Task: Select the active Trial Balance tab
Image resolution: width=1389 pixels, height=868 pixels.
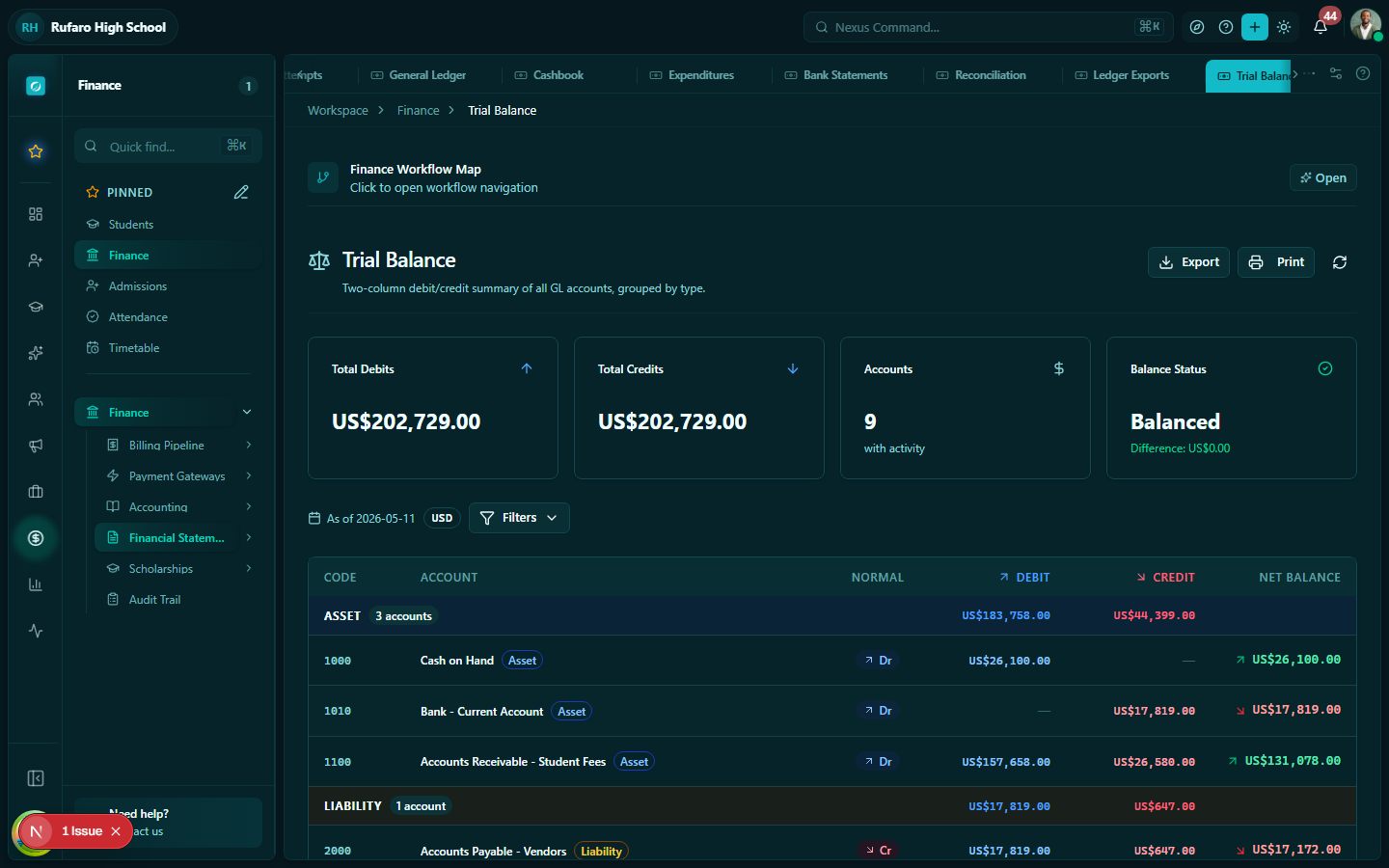Action: click(1248, 76)
